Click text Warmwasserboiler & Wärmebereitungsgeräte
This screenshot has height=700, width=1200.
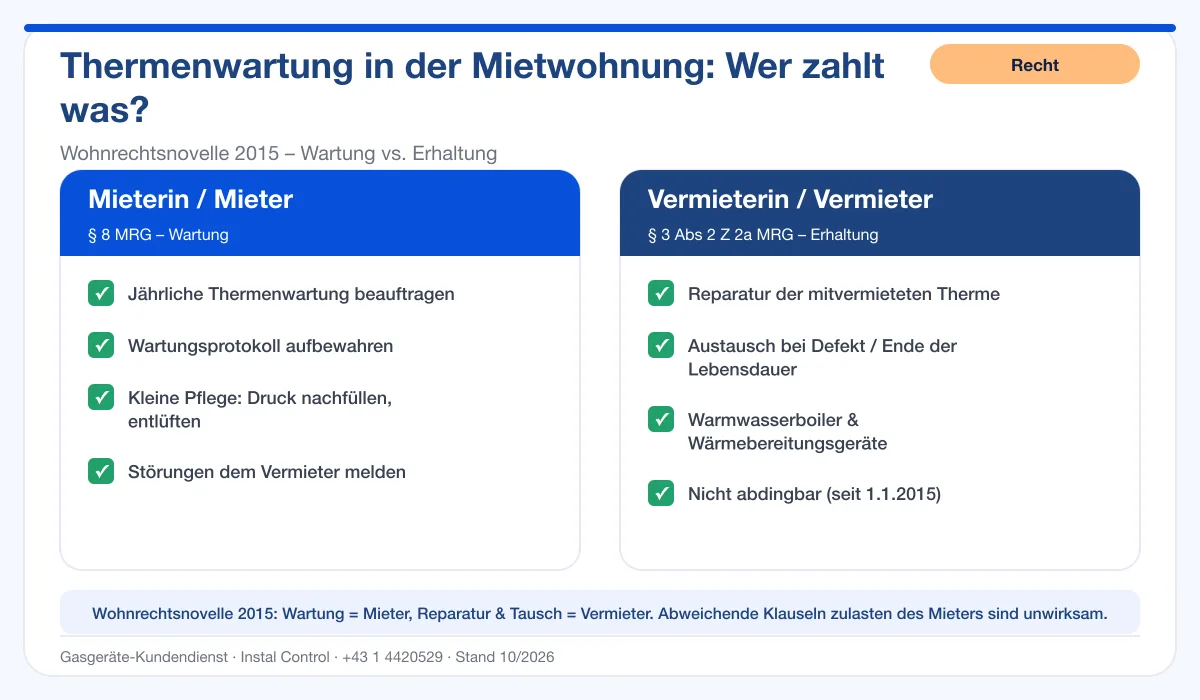point(788,431)
